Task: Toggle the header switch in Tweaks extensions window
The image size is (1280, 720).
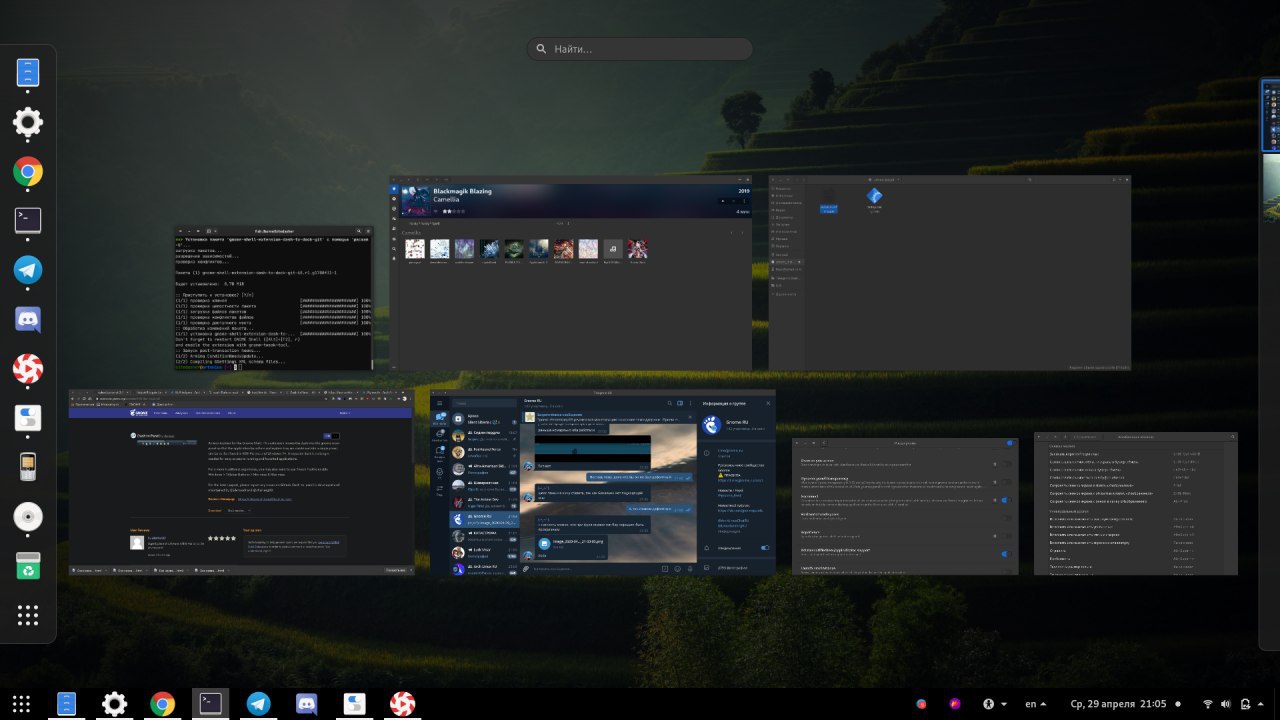Action: [x=1008, y=442]
